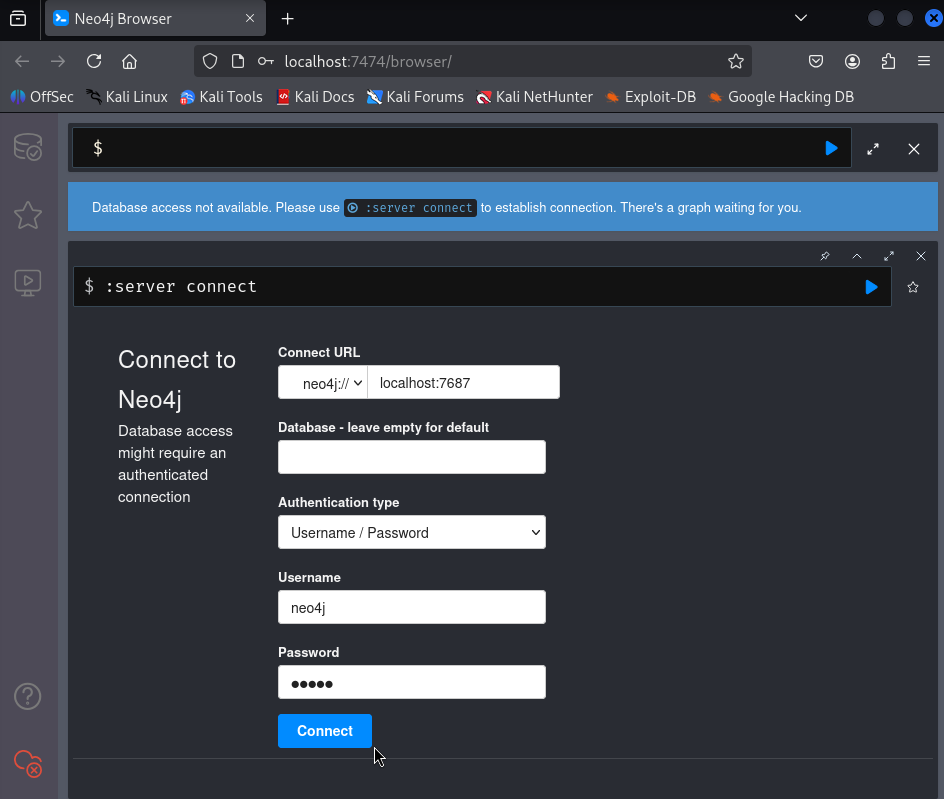Collapse the :server connect frame
Screen dimensions: 944x799
[x=857, y=256]
